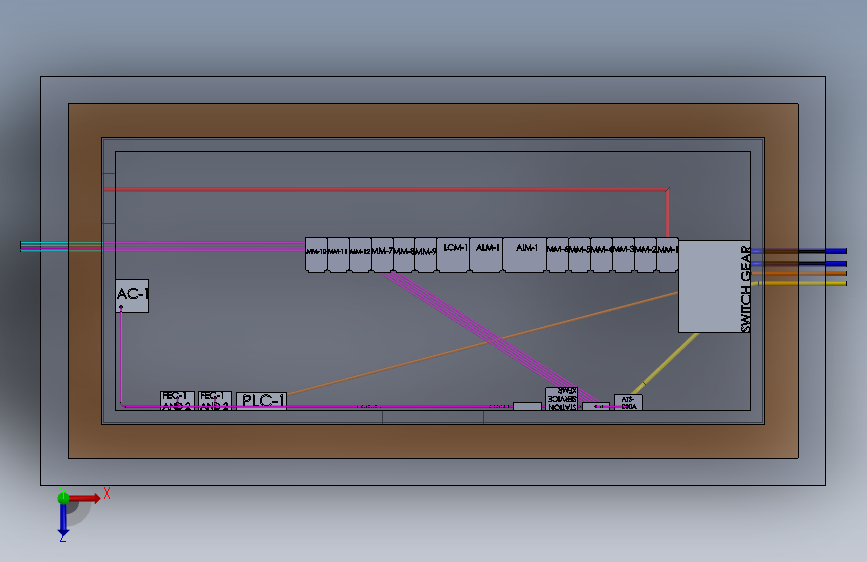Select the brown wall band at top
The image size is (867, 562).
(x=433, y=121)
